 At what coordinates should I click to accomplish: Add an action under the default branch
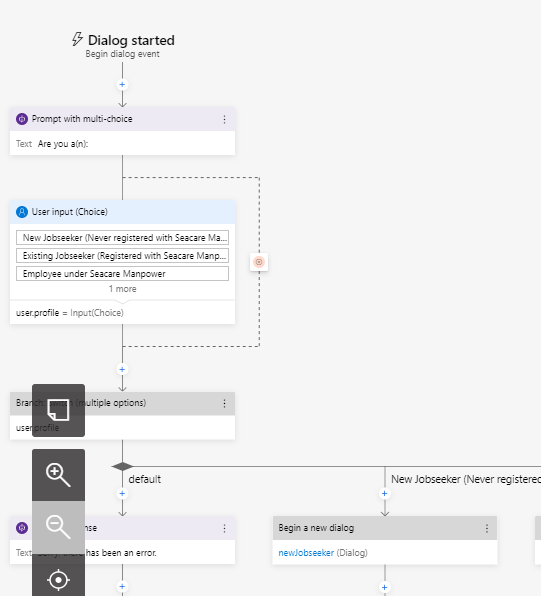point(122,493)
